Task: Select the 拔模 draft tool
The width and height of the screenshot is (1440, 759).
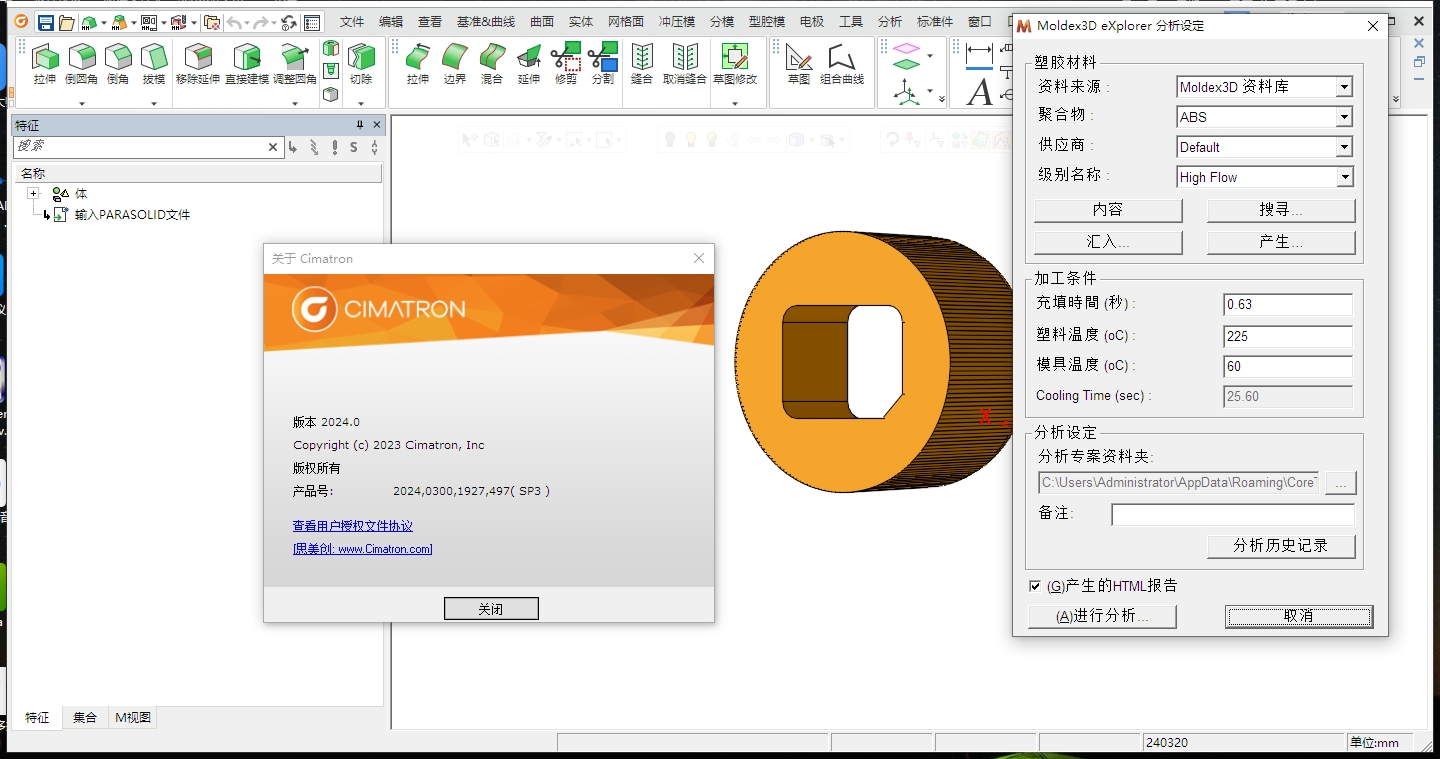Action: click(153, 64)
